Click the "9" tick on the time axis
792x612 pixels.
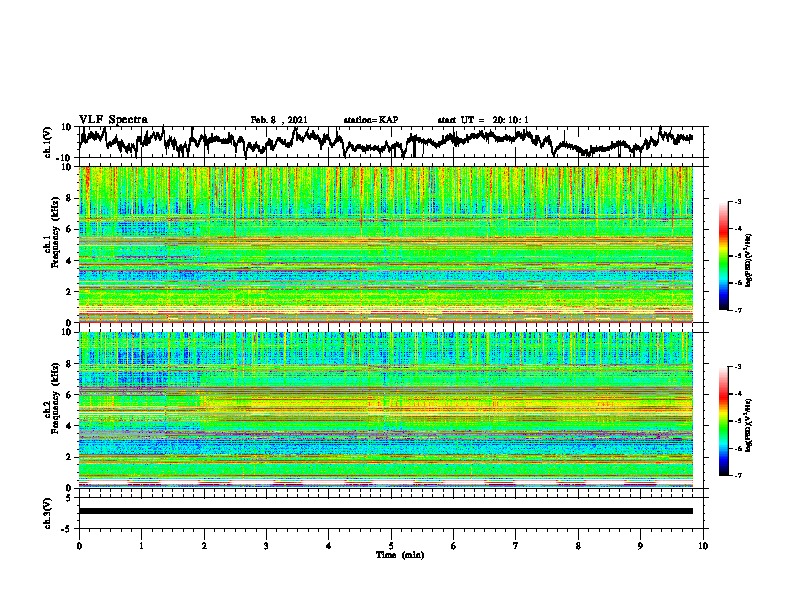pyautogui.click(x=640, y=546)
